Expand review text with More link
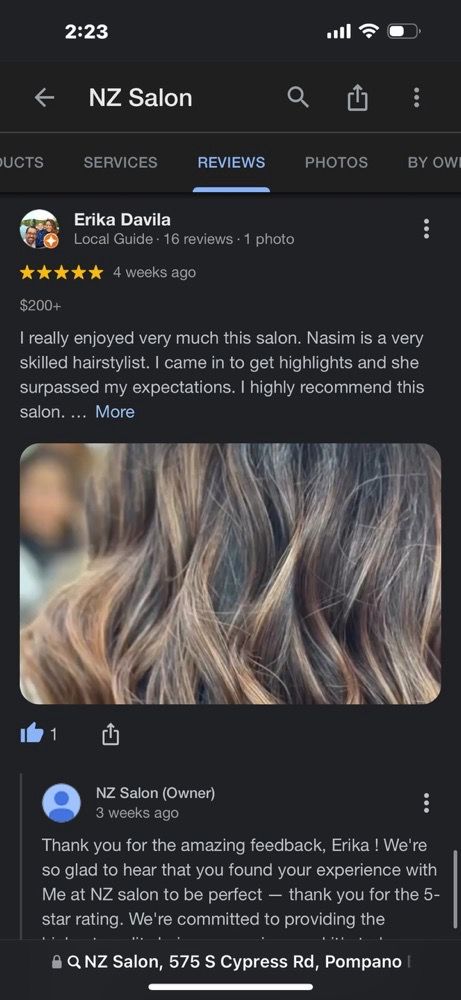This screenshot has height=1000, width=461. pos(115,412)
